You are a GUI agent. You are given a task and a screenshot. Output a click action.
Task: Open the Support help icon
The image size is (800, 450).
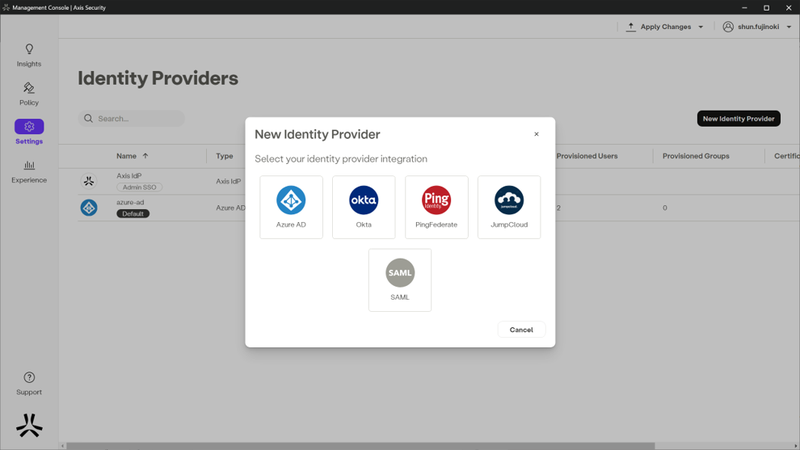29,378
